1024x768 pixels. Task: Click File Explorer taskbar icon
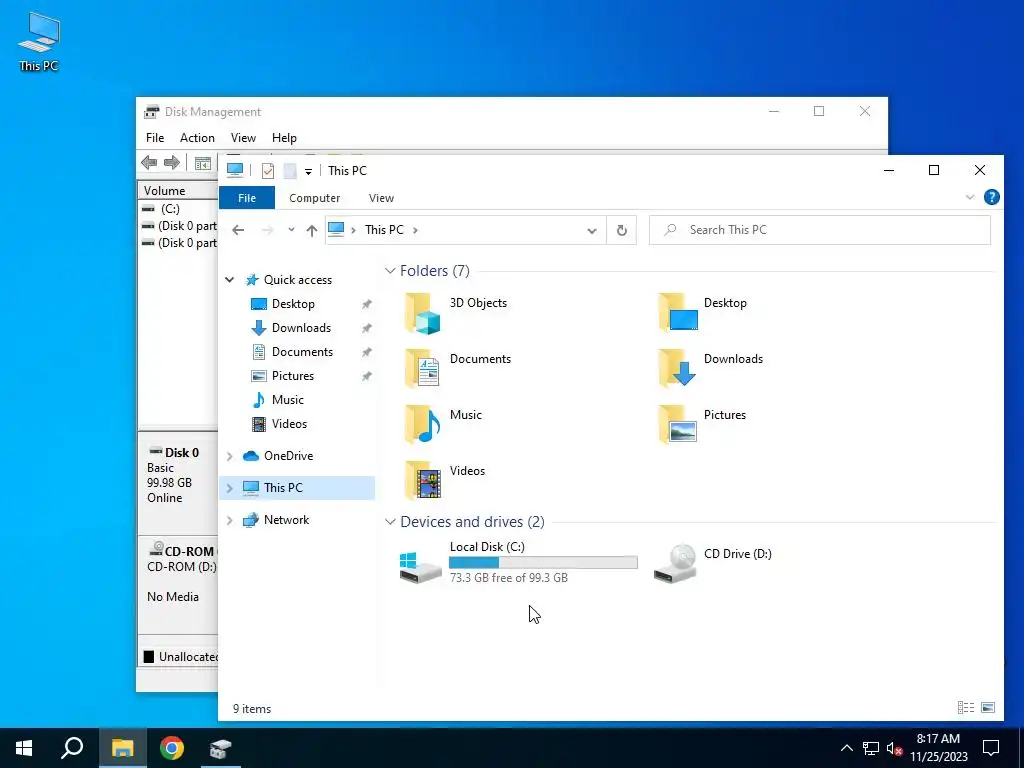(x=122, y=748)
